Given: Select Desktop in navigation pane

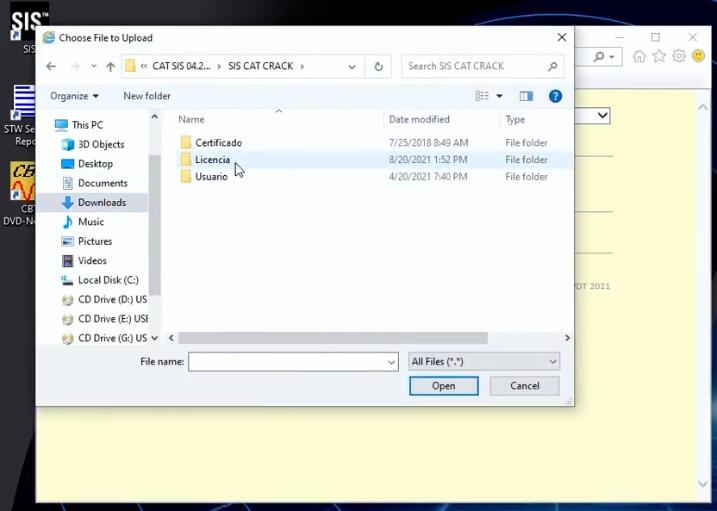Looking at the screenshot, I should coord(95,164).
